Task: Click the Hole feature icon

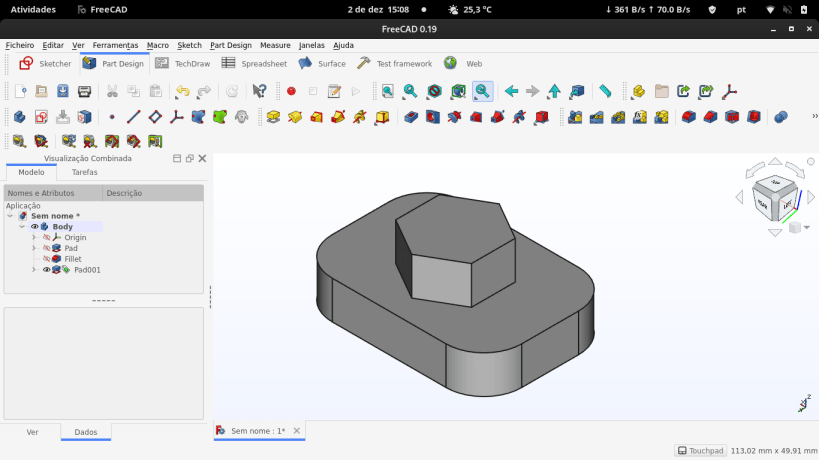Action: 432,116
